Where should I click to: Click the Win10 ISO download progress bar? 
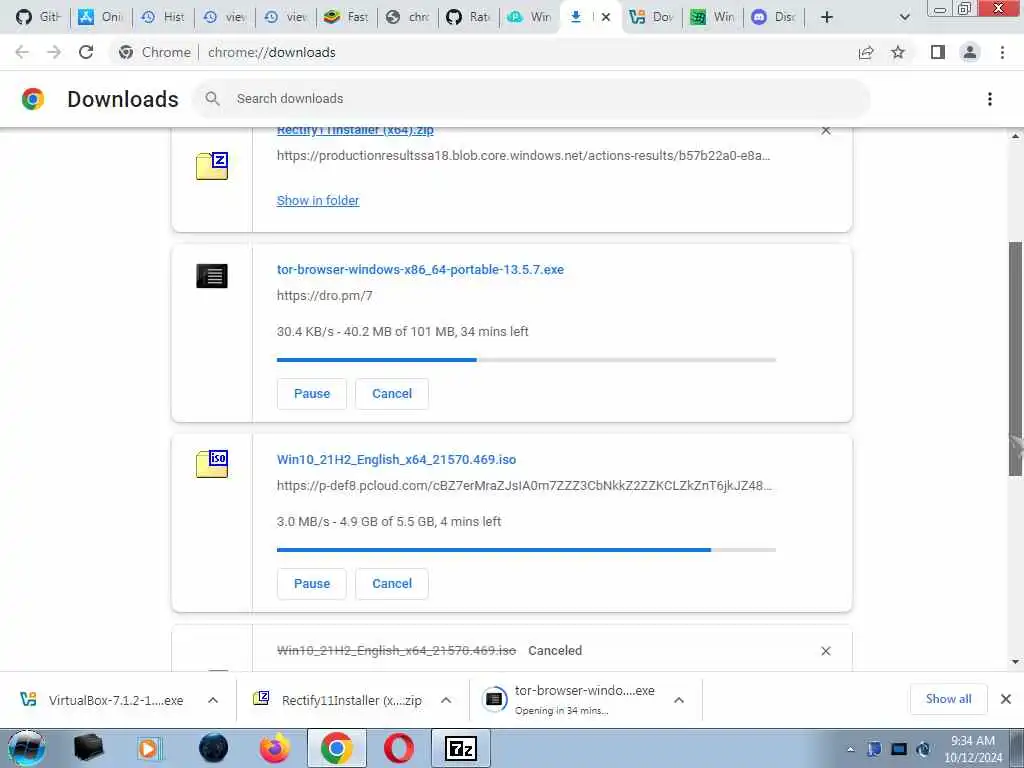pyautogui.click(x=526, y=550)
